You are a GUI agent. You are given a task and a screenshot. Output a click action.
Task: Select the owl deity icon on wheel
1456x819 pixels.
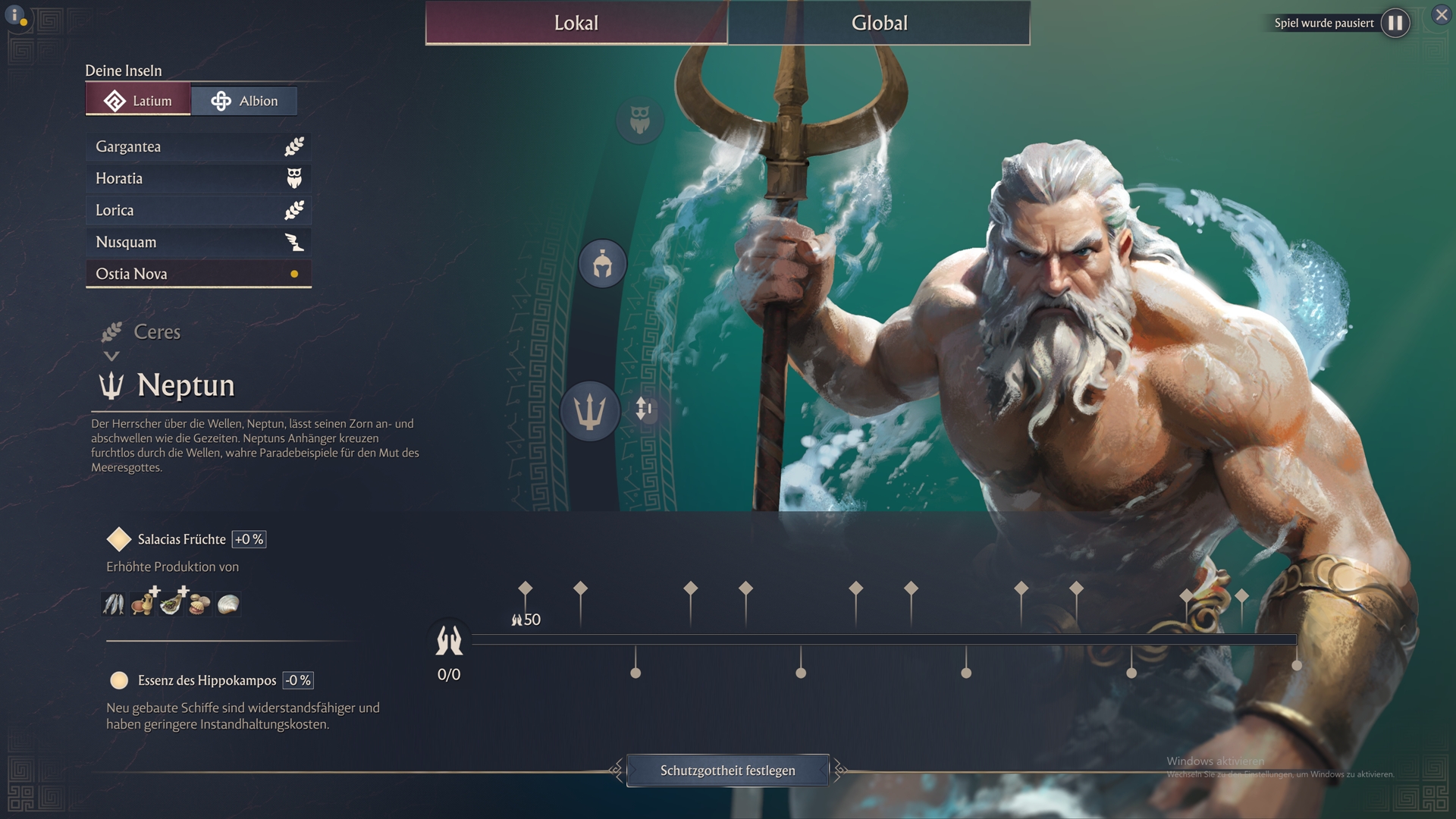tap(639, 120)
